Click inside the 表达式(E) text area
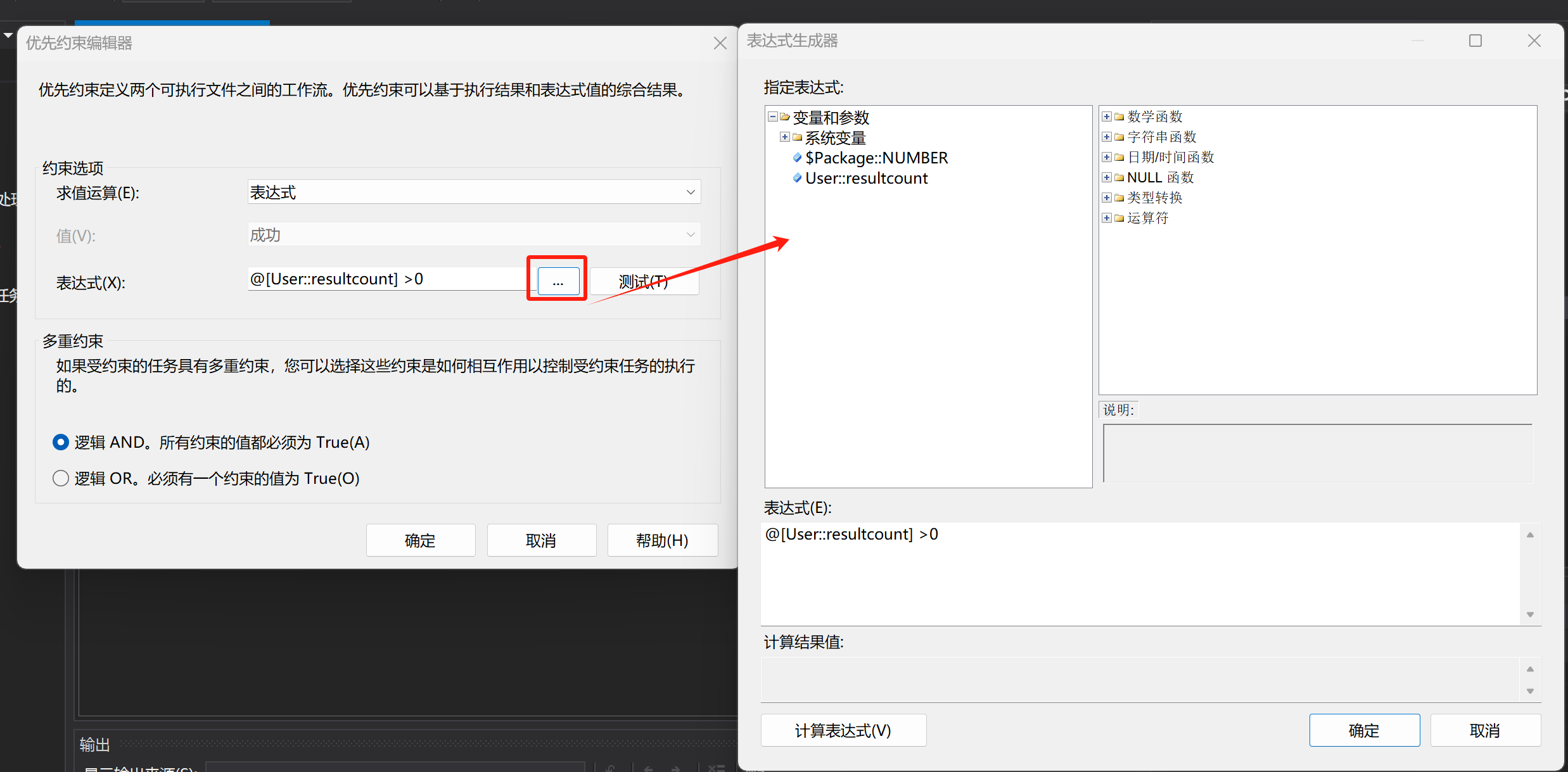 tap(1140, 573)
